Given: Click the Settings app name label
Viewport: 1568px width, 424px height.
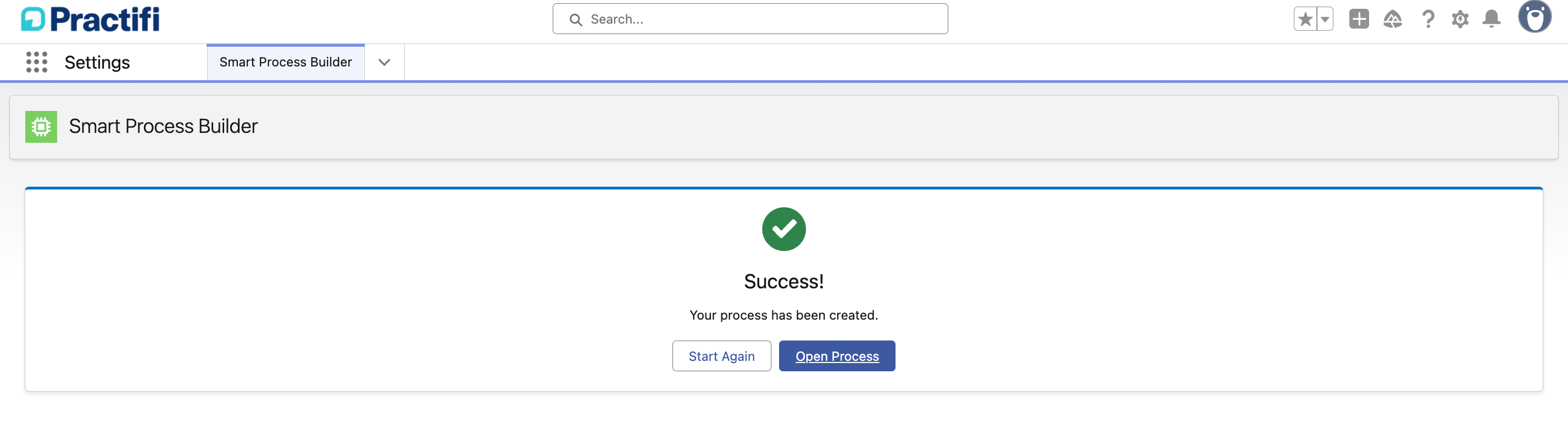Looking at the screenshot, I should click(x=97, y=62).
